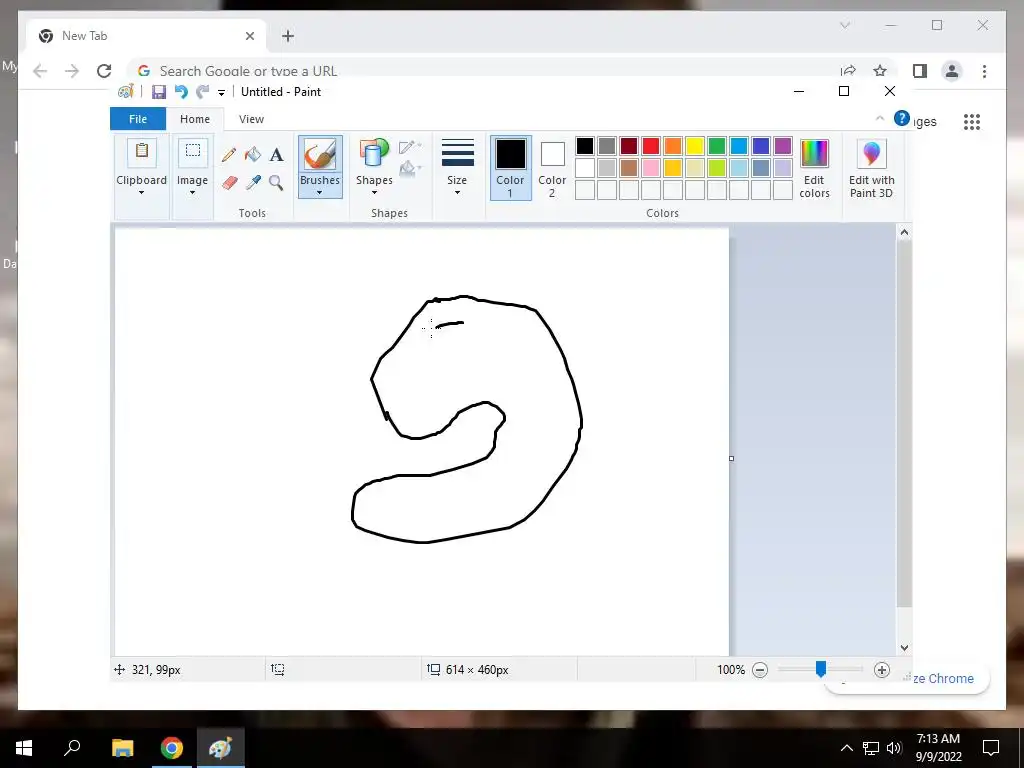Click the zoom out minus button
The width and height of the screenshot is (1024, 768).
760,670
